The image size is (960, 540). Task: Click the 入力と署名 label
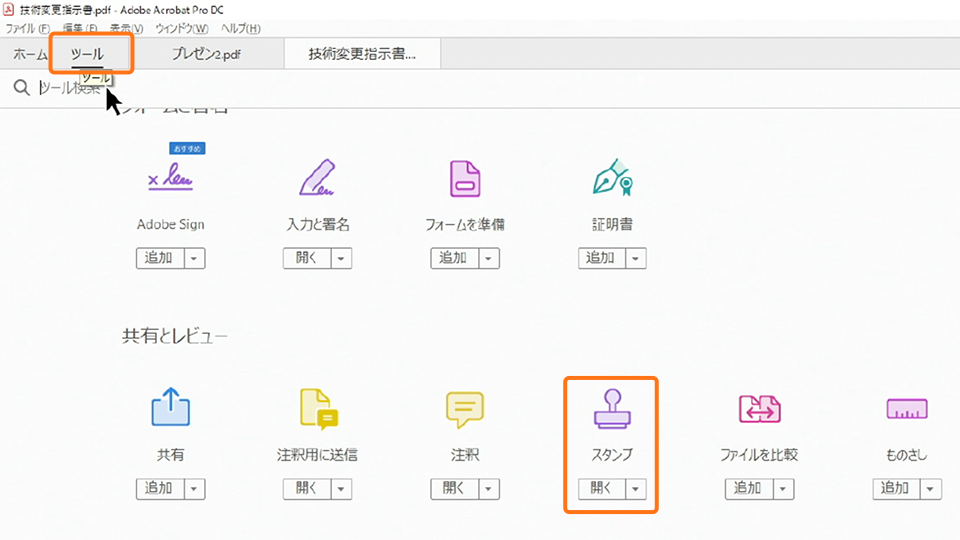318,224
